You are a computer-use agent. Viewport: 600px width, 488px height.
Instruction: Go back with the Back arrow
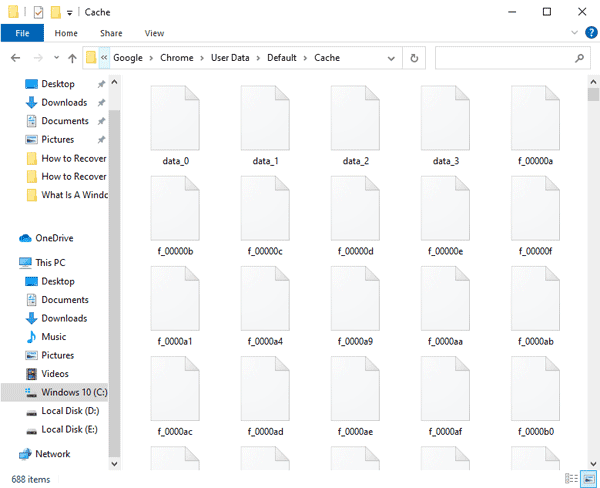(15, 58)
